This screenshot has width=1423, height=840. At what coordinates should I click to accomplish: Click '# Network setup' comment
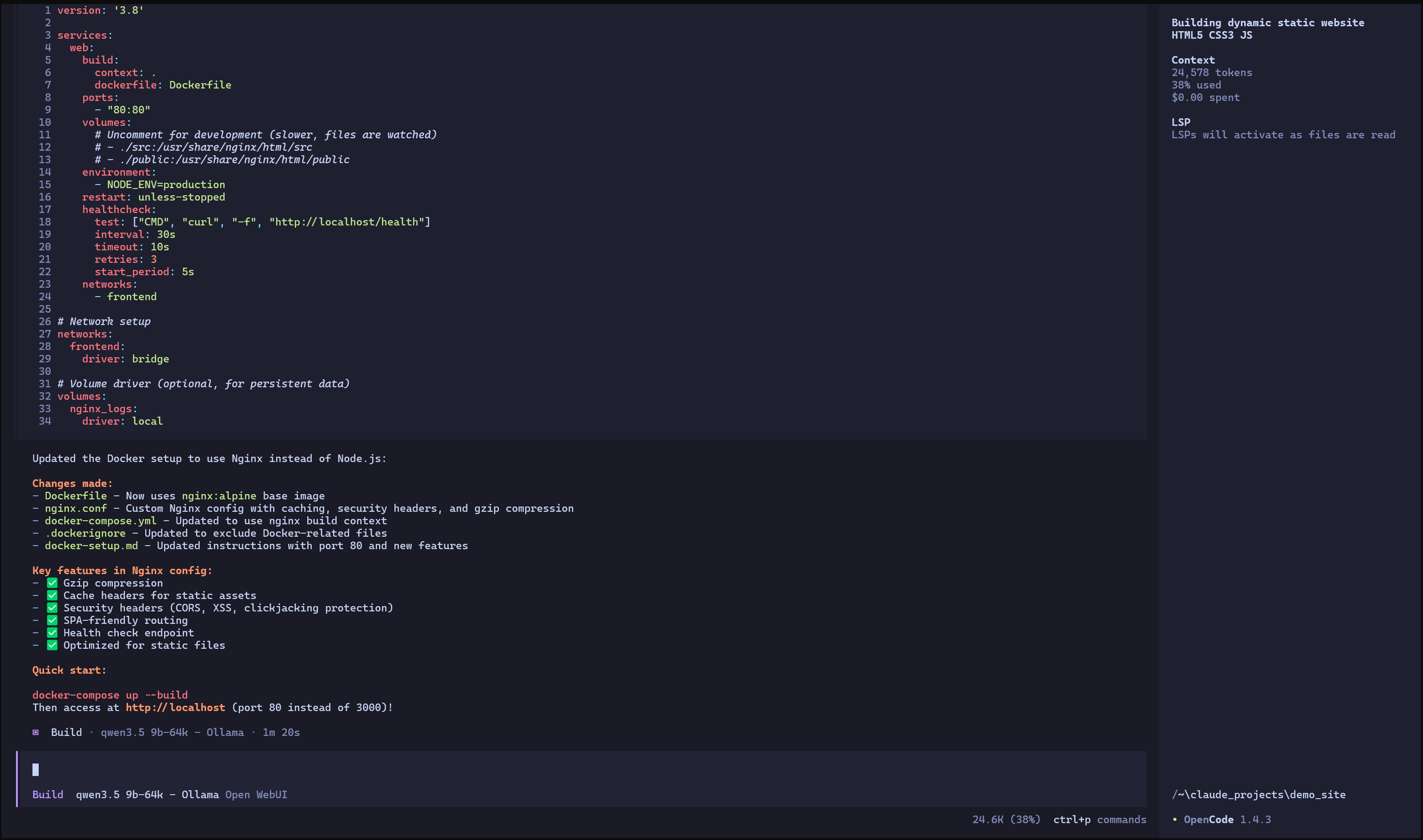pyautogui.click(x=104, y=322)
